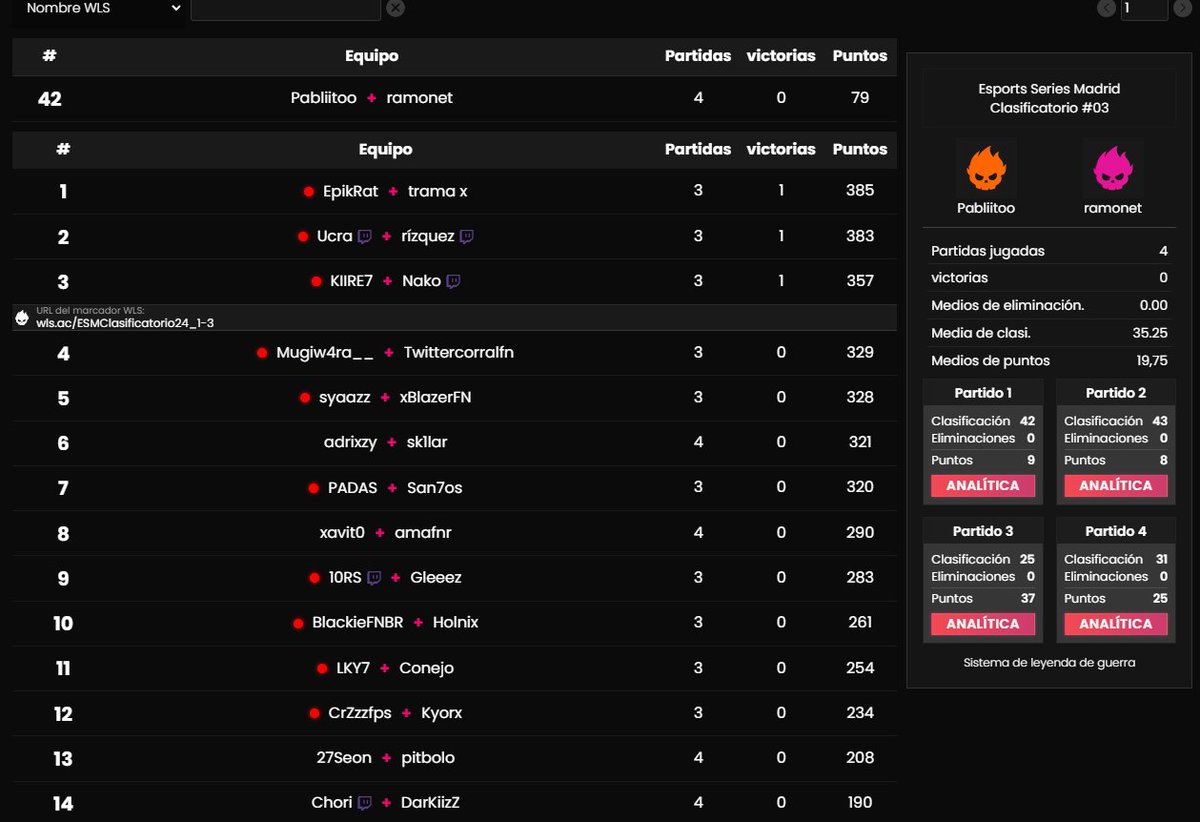Select player name Kyorx
Screen dimensions: 1200x822
click(442, 713)
